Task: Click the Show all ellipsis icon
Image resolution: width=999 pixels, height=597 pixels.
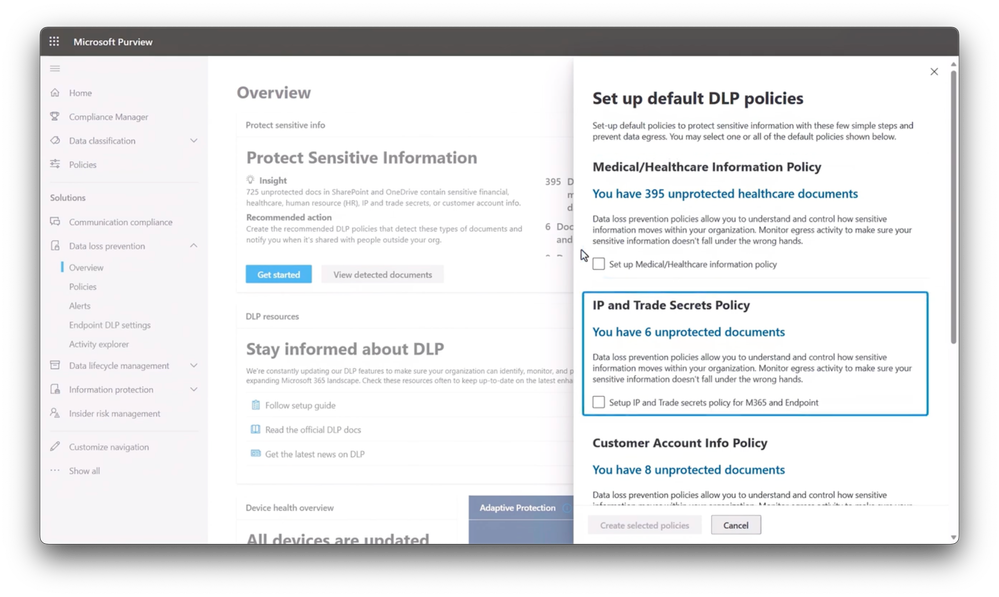Action: (55, 471)
